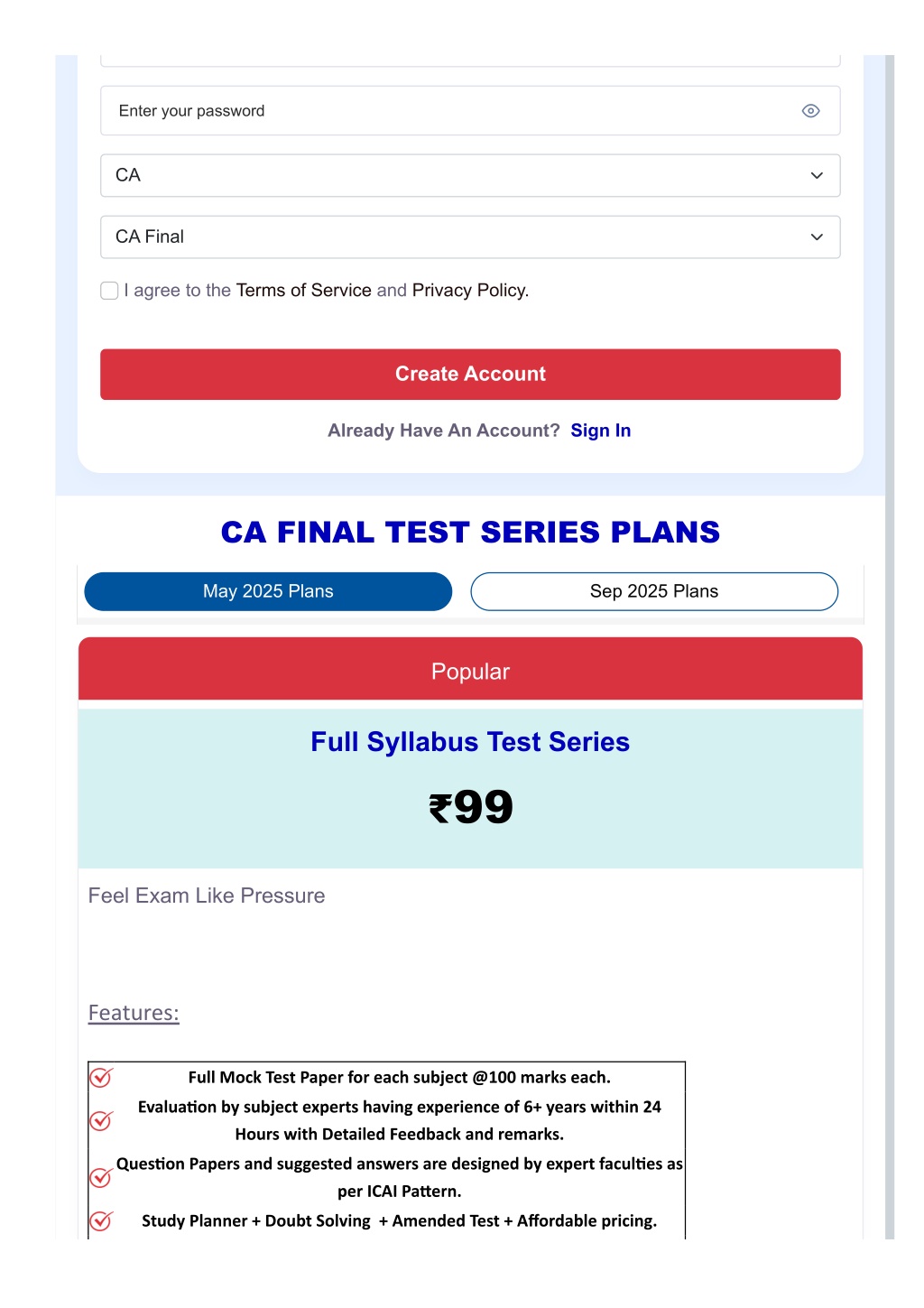
Task: Focus the Enter your password field
Action: 470,111
